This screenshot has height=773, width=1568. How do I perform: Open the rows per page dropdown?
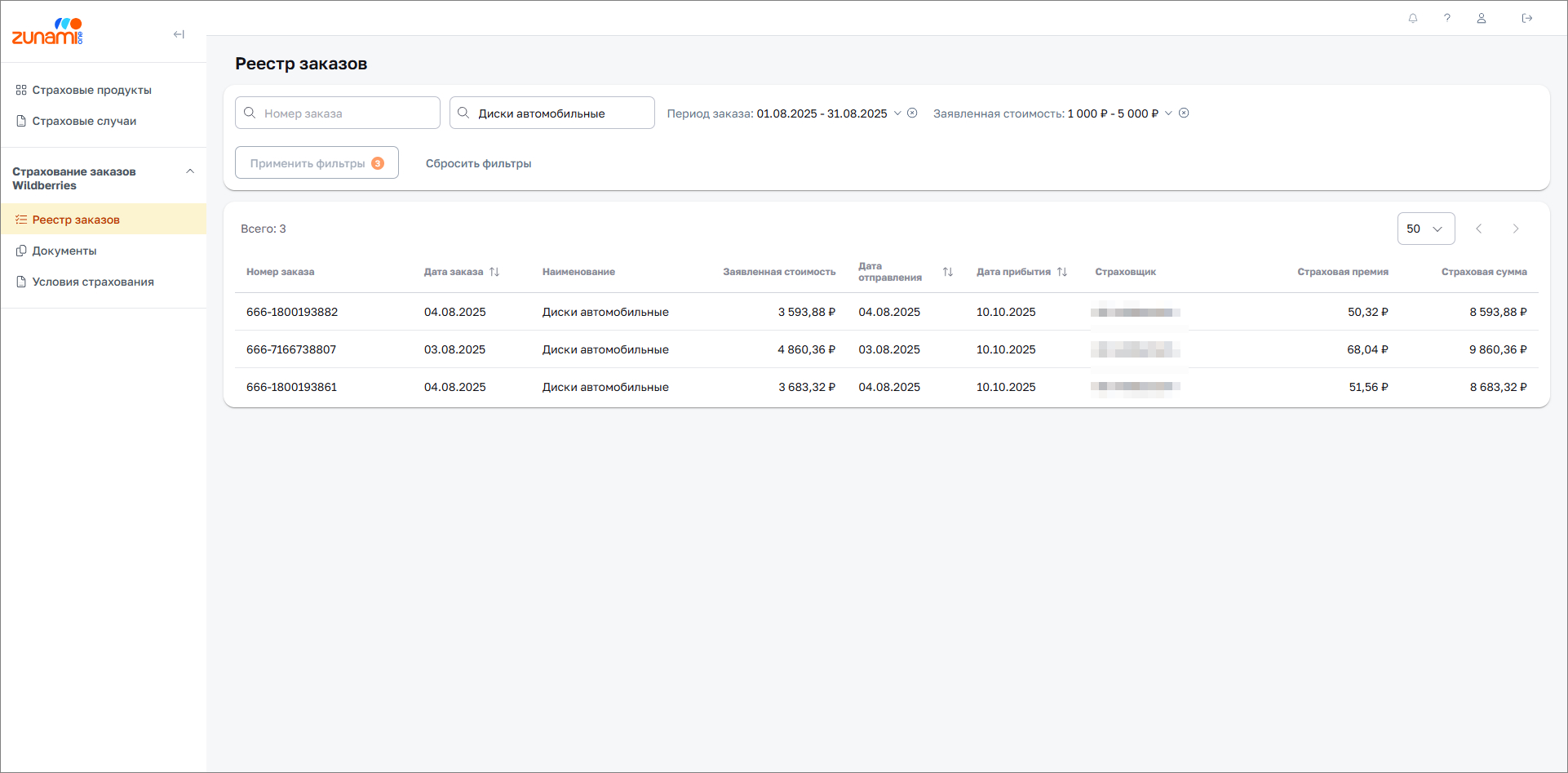tap(1425, 229)
